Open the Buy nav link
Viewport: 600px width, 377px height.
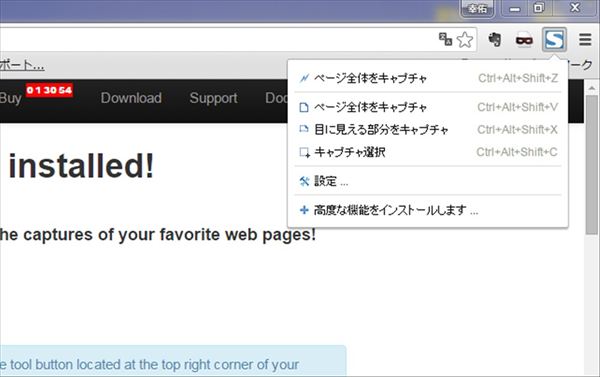10,99
